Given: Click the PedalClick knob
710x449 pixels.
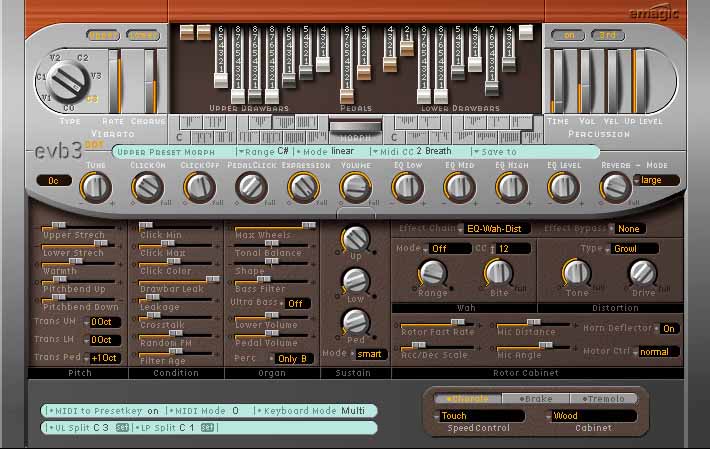Looking at the screenshot, I should (251, 187).
